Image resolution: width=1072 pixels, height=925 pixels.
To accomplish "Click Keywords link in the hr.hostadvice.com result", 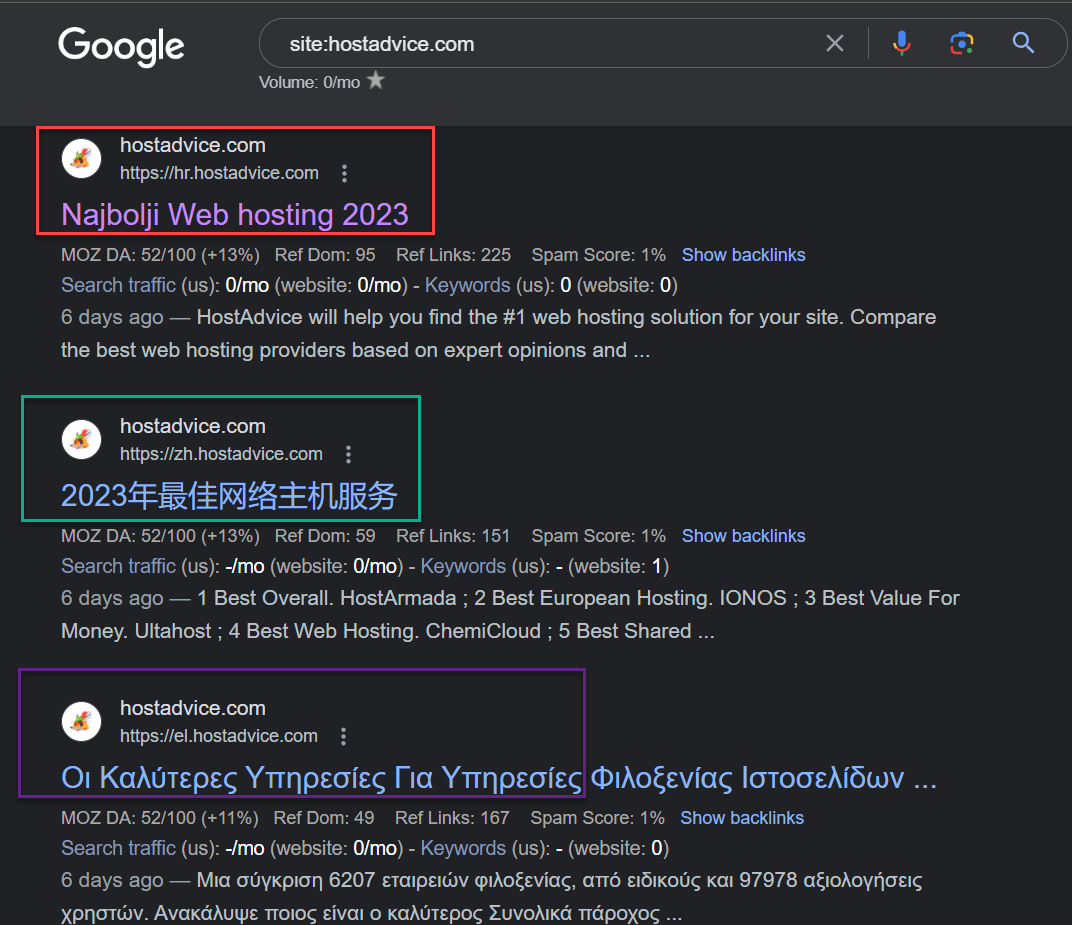I will coord(468,285).
